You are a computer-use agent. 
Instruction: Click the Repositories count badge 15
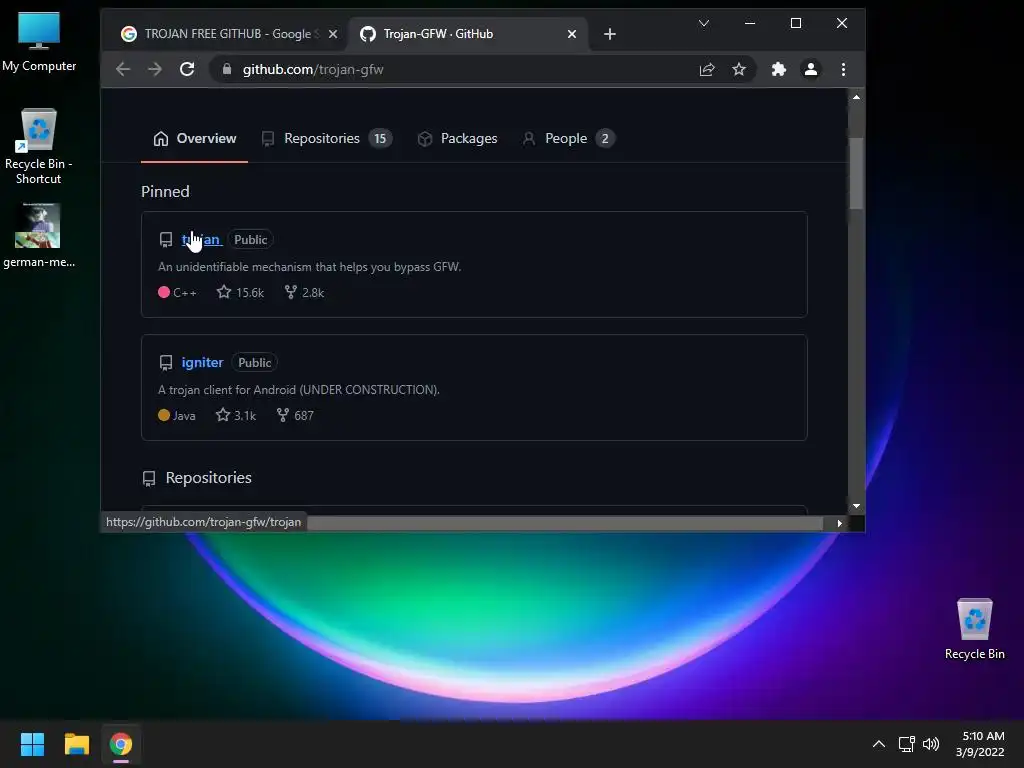click(380, 138)
